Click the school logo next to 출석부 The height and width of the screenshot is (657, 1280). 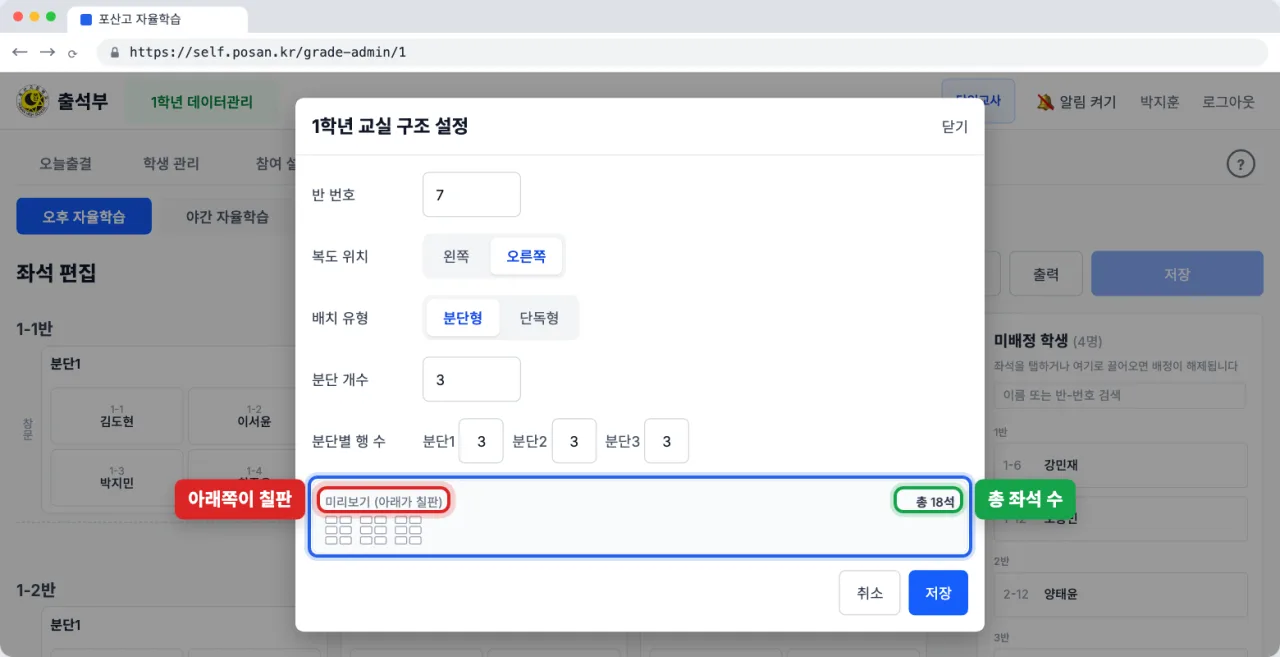(32, 101)
